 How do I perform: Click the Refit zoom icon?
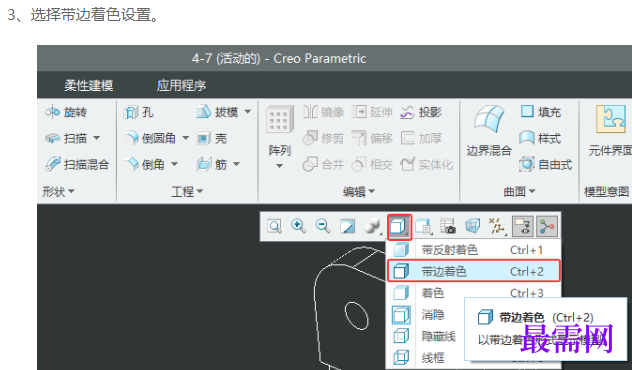coord(274,226)
